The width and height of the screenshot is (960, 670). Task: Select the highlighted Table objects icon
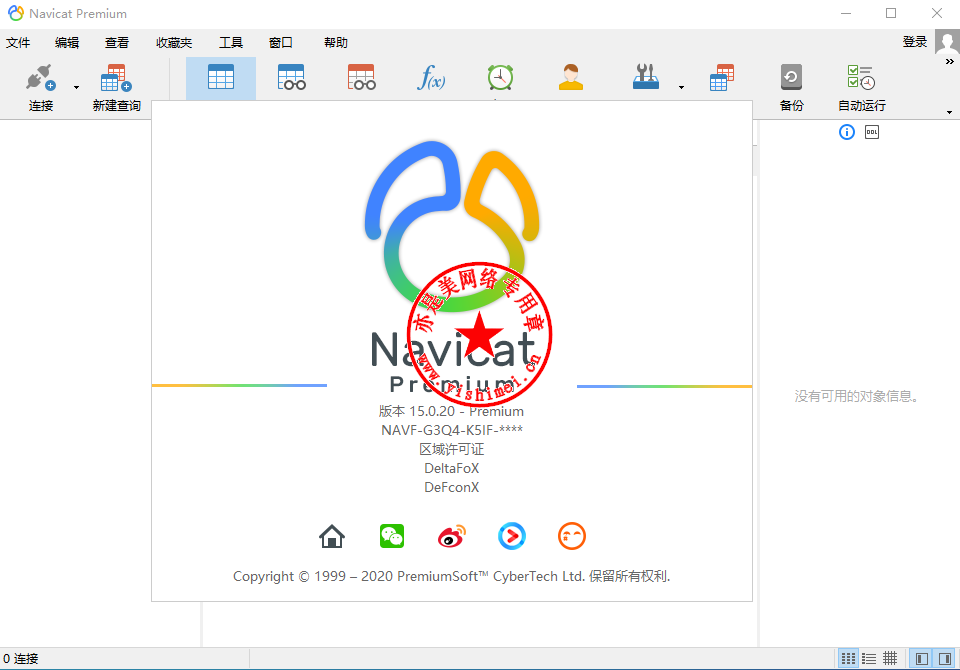(x=221, y=78)
